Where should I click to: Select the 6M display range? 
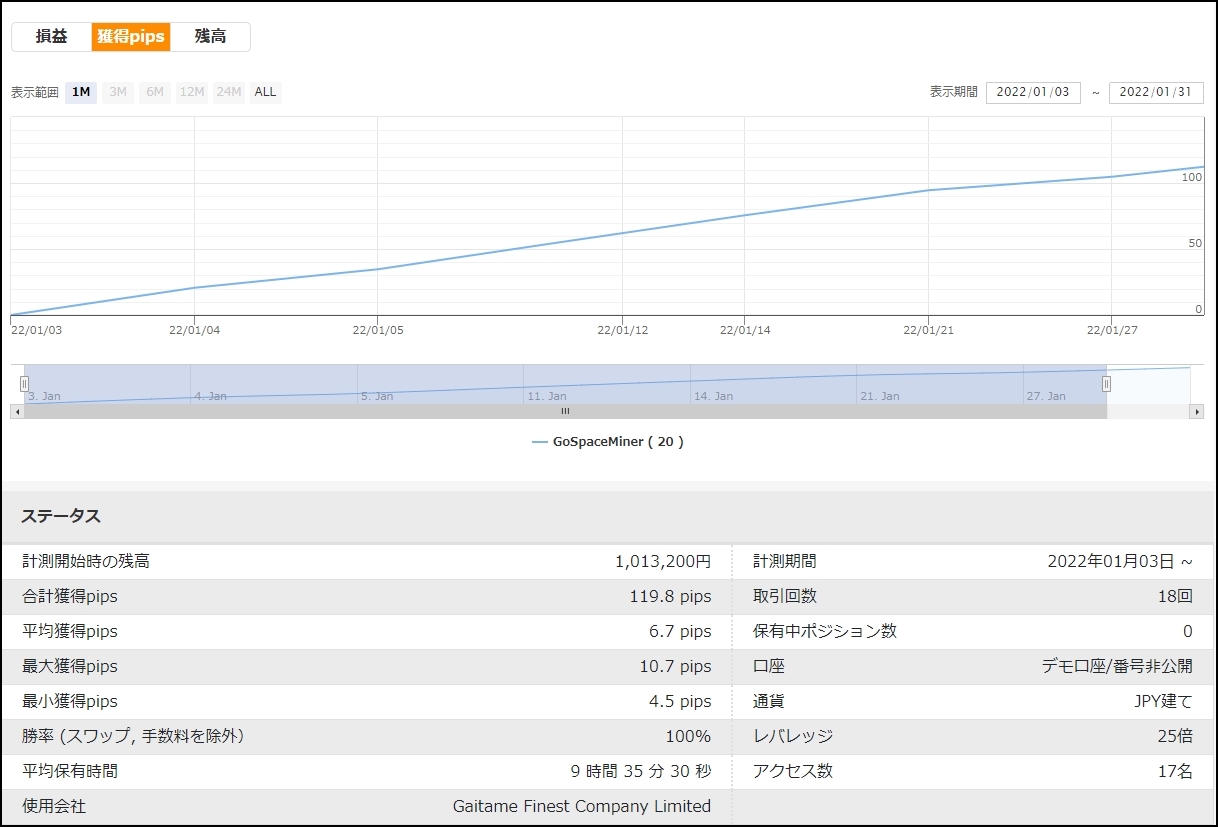tap(154, 92)
